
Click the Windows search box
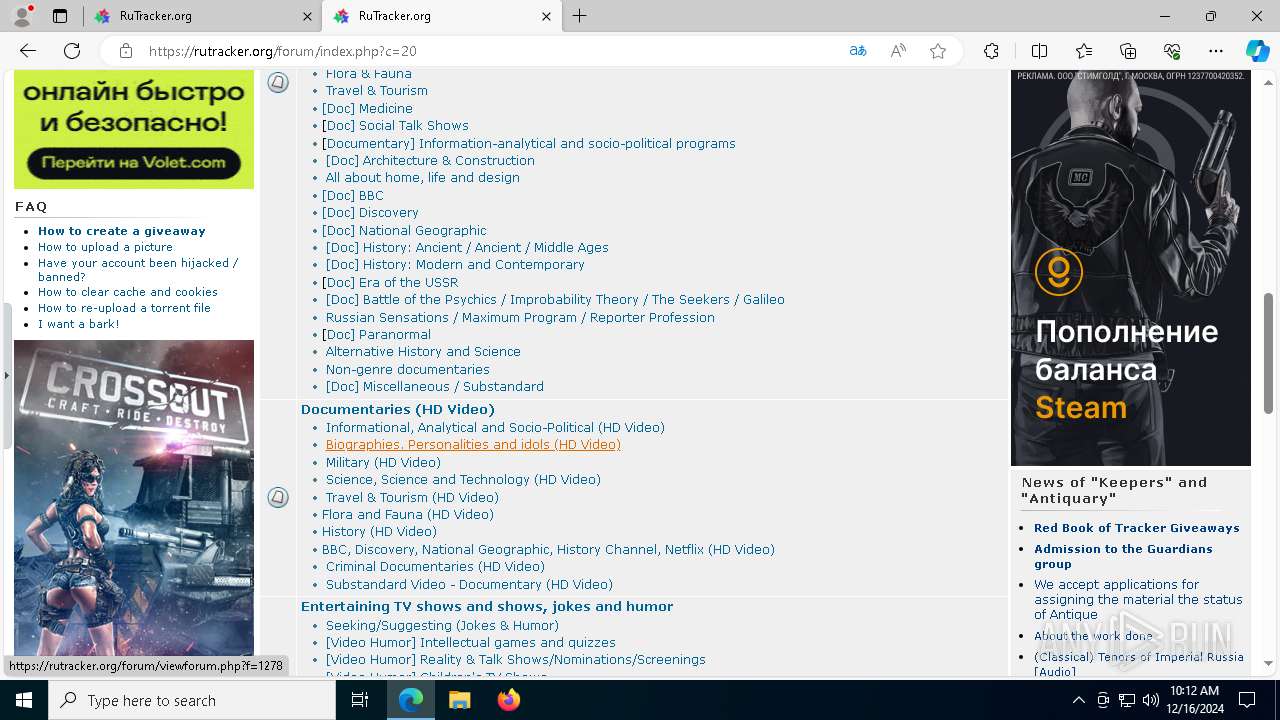(x=192, y=700)
